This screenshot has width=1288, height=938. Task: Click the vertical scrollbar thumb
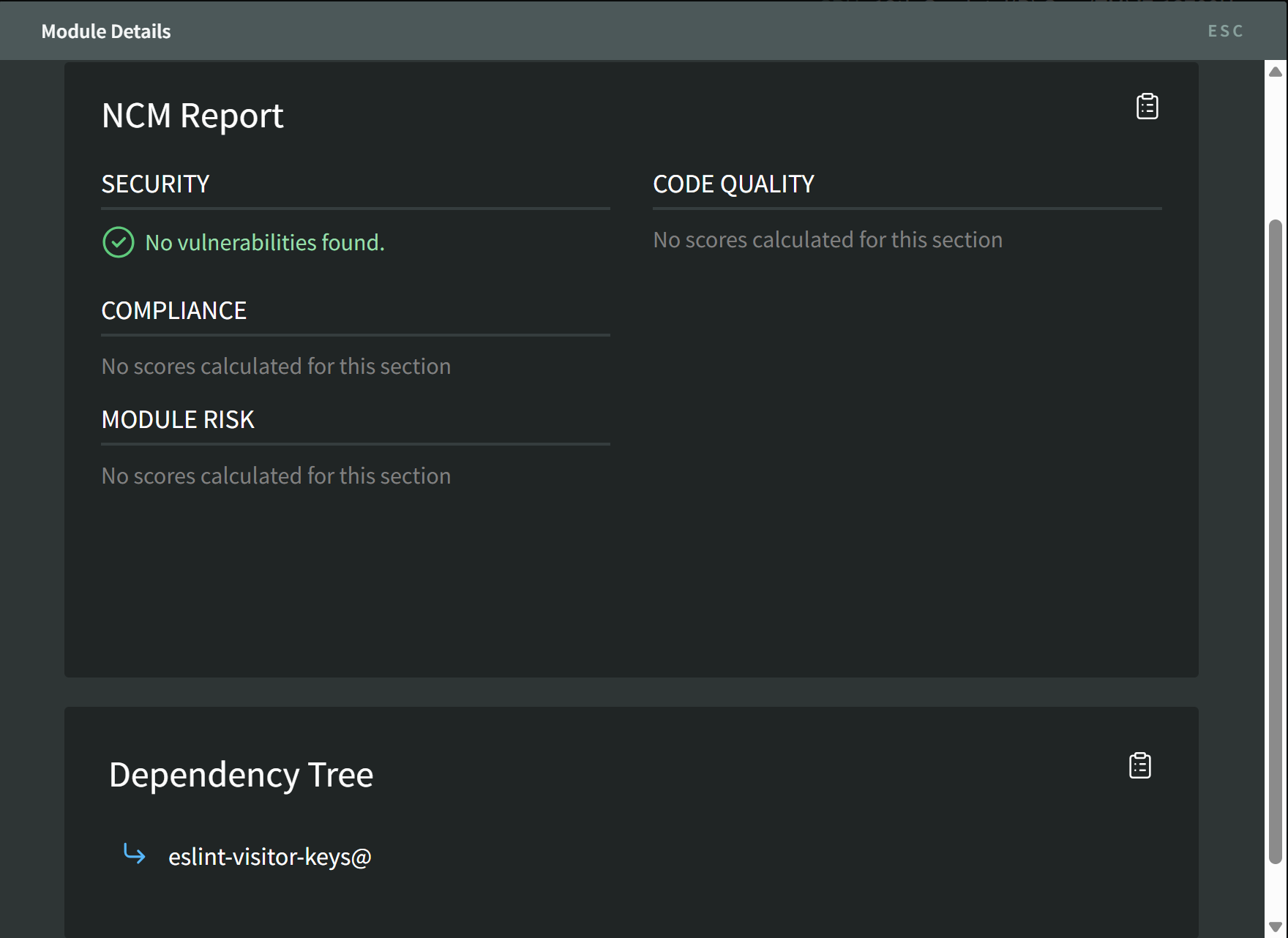[x=1276, y=541]
